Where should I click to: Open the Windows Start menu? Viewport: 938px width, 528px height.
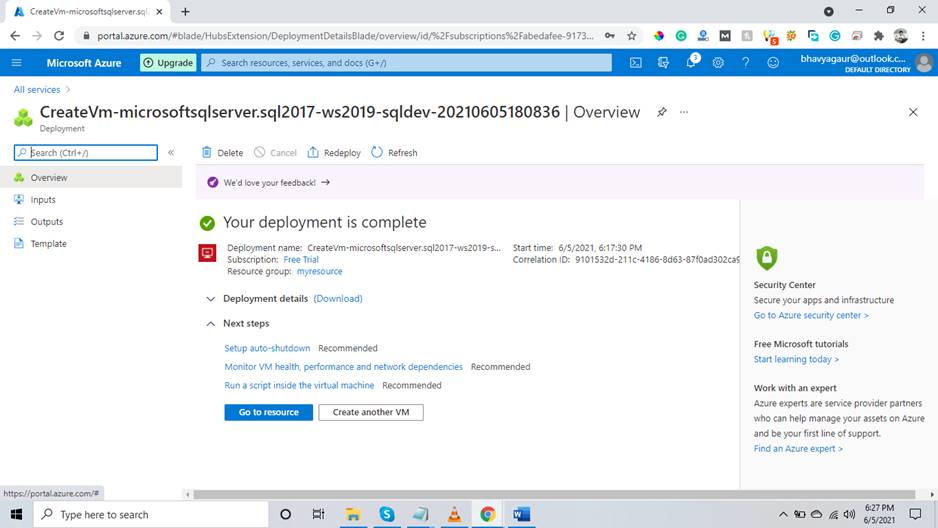click(16, 514)
